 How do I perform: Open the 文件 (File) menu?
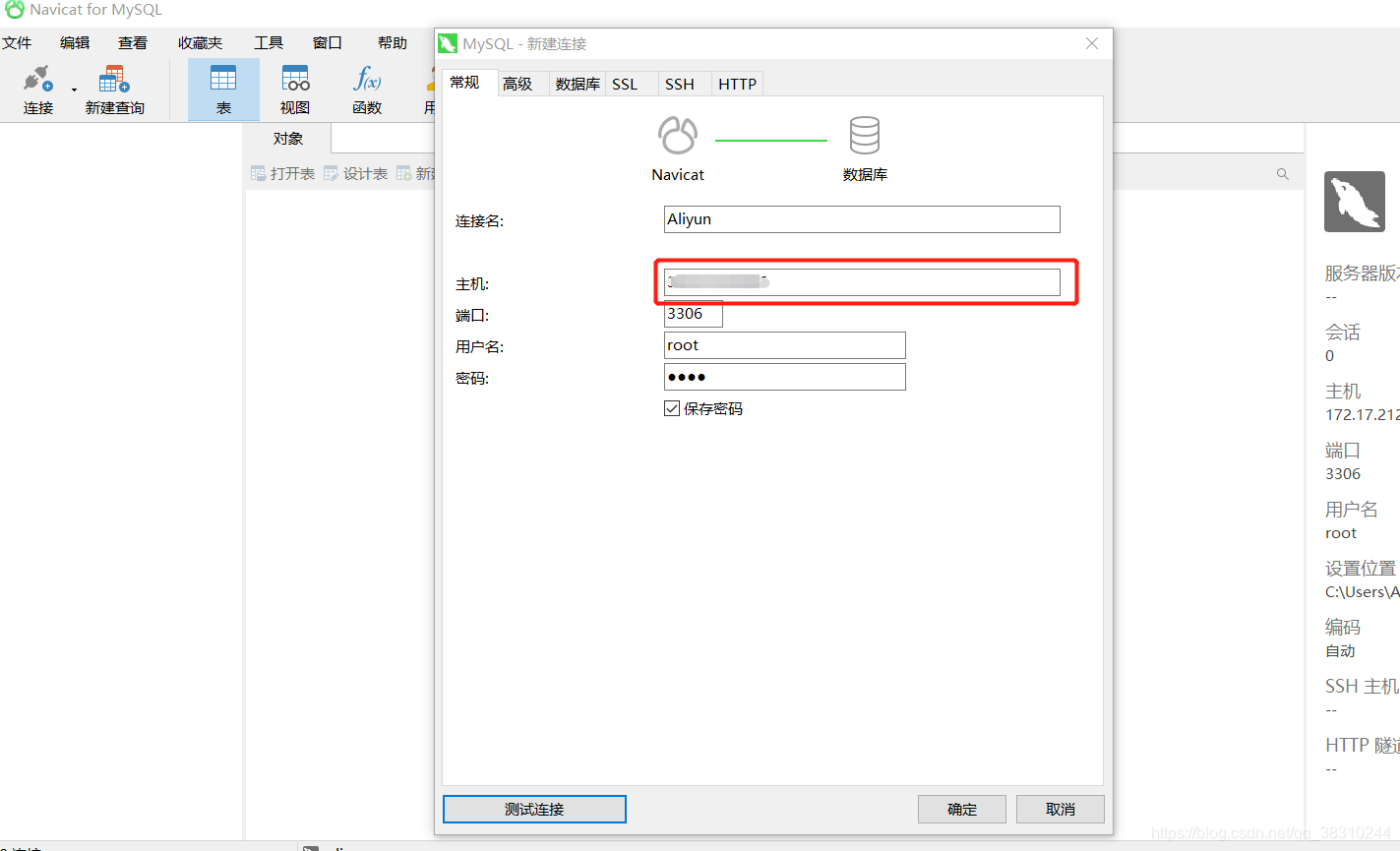pyautogui.click(x=17, y=42)
